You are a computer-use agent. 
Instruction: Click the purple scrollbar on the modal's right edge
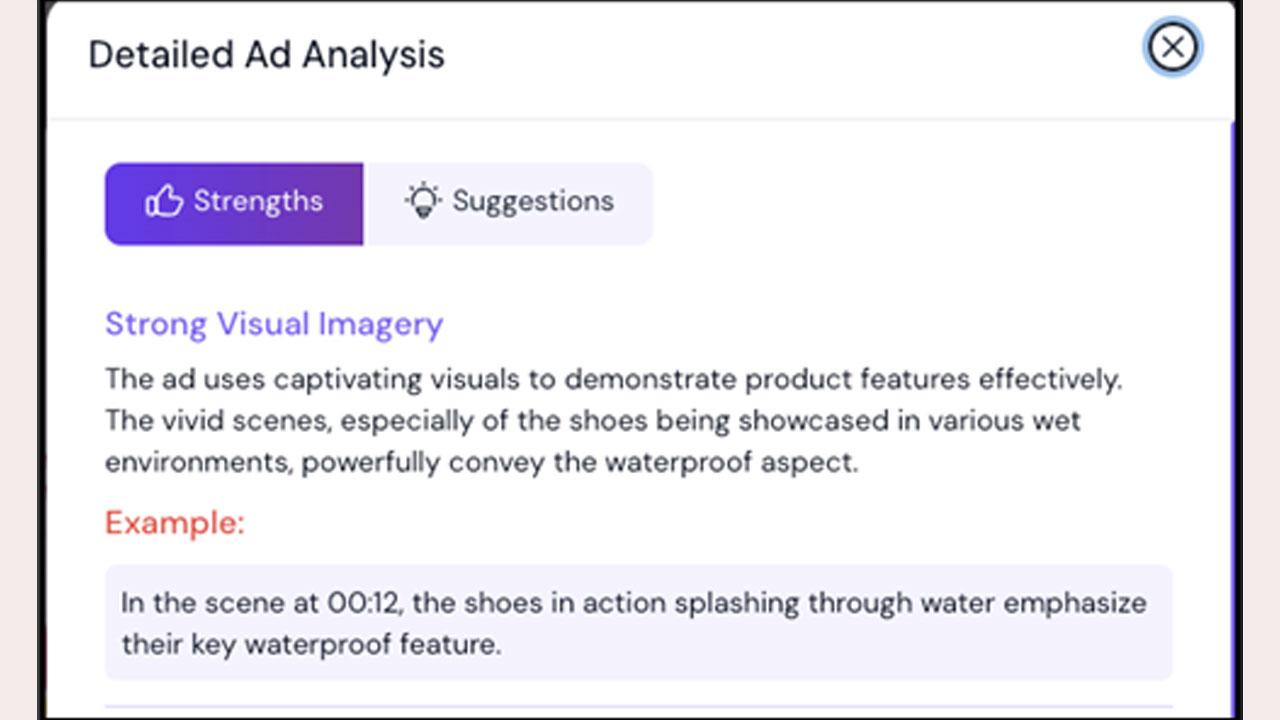(1232, 420)
